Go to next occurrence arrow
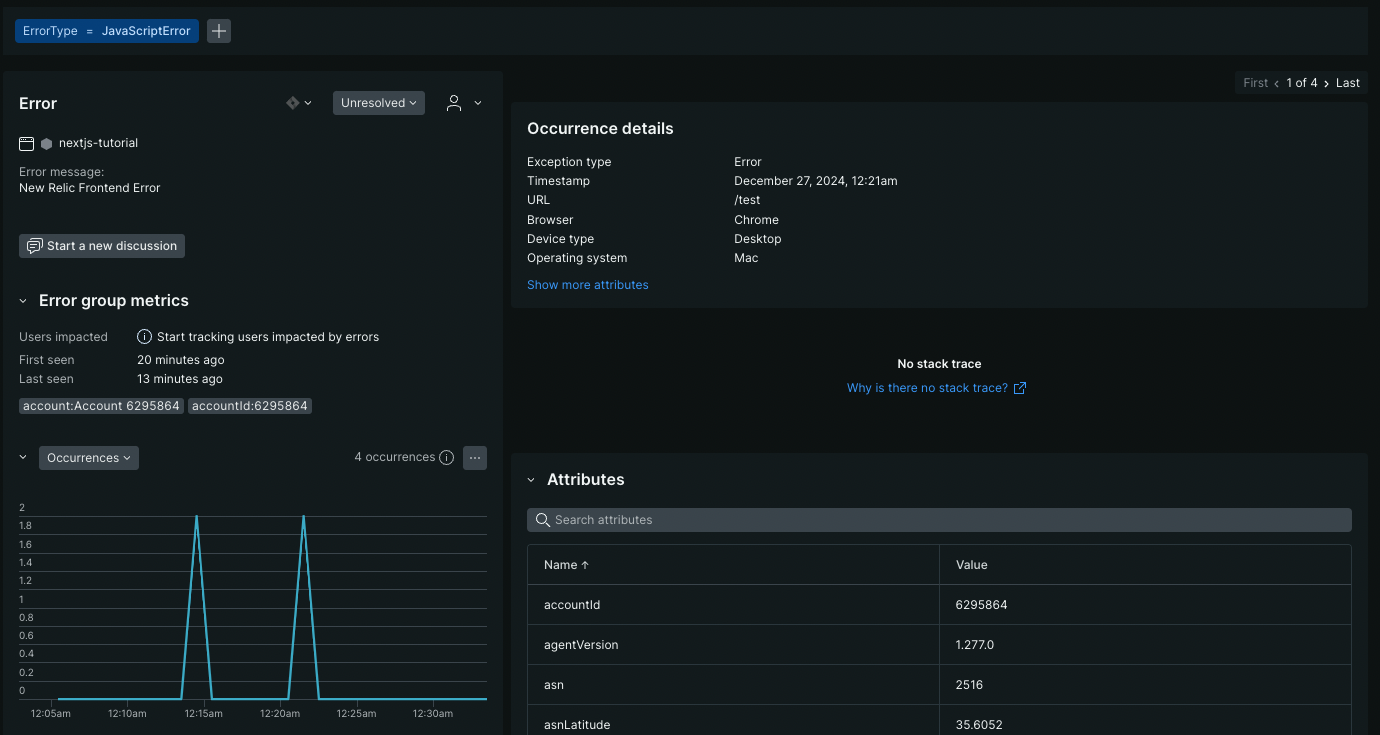 [1326, 83]
